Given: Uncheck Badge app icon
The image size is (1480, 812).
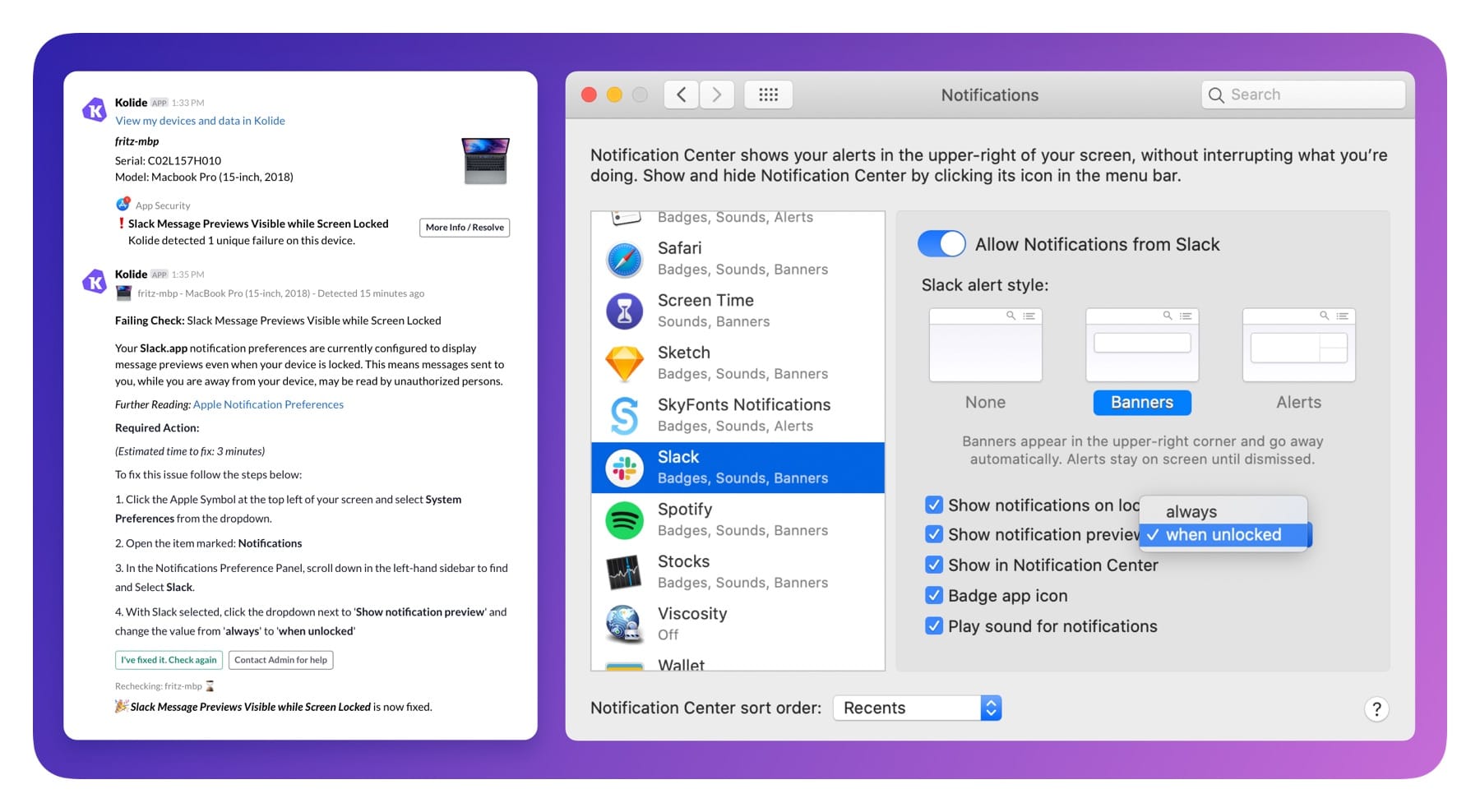Looking at the screenshot, I should click(934, 595).
